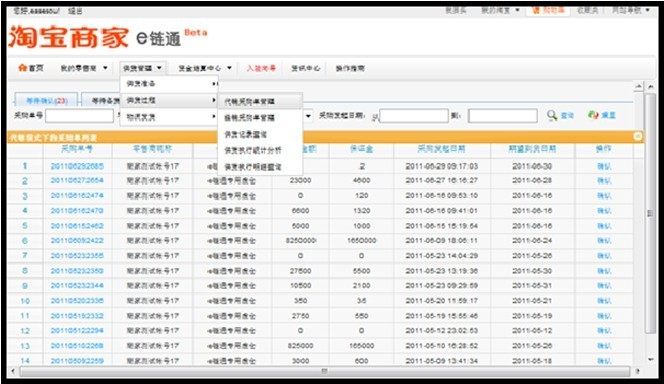Screen dimensions: 664x384
Task: Expand the 物流发货 submenu
Action: pyautogui.click(x=169, y=117)
